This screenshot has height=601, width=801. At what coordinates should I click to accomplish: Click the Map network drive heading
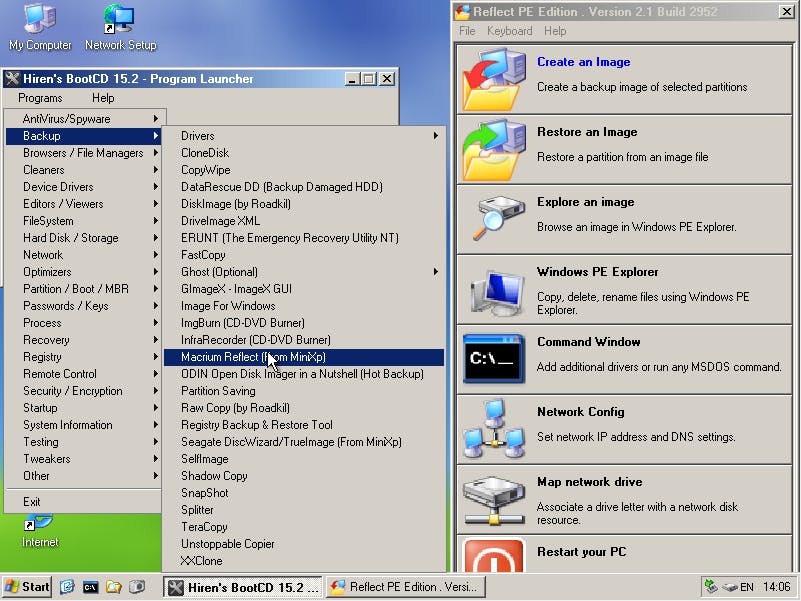[590, 482]
